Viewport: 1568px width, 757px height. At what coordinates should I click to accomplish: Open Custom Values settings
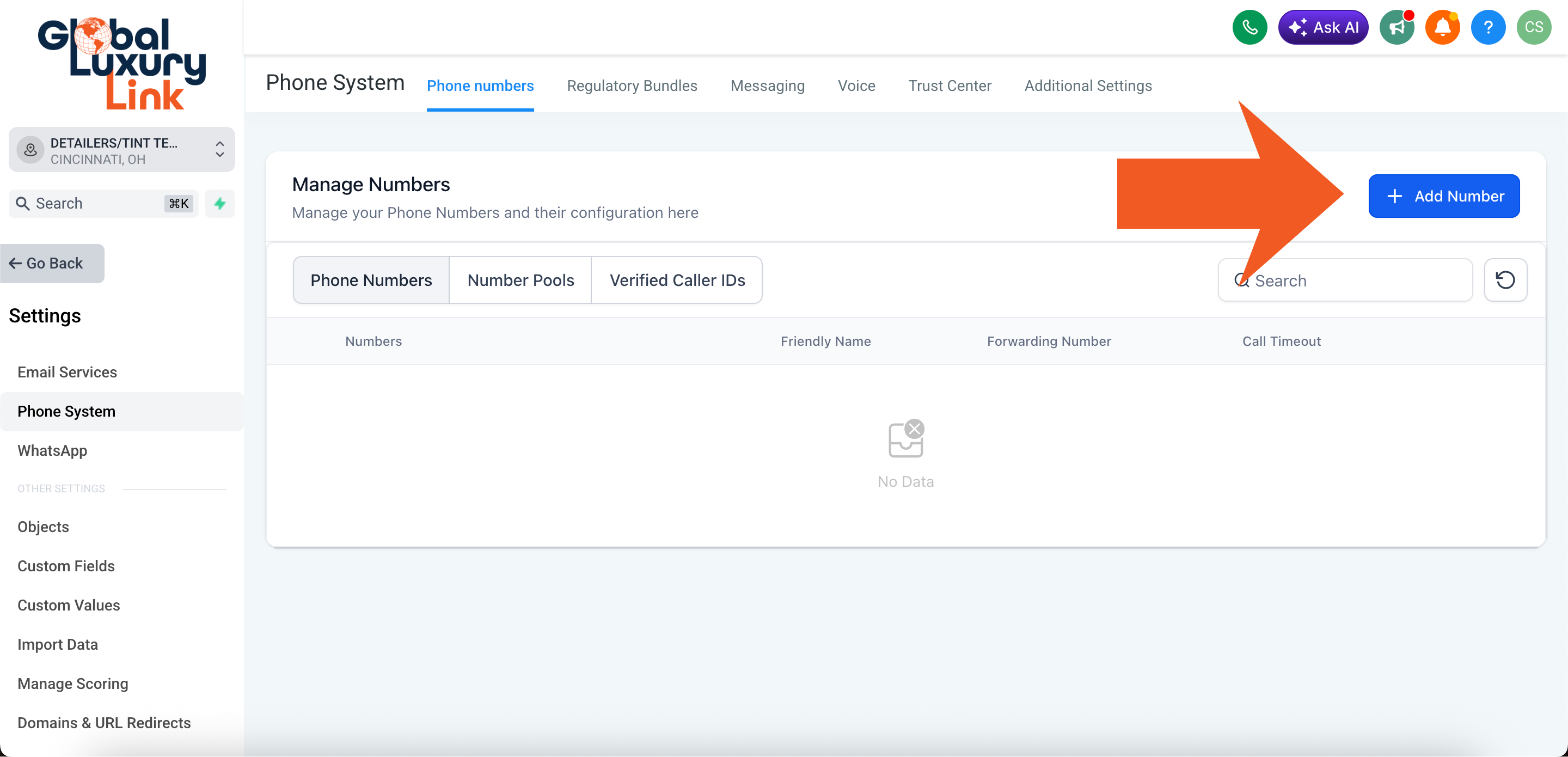[x=69, y=606]
